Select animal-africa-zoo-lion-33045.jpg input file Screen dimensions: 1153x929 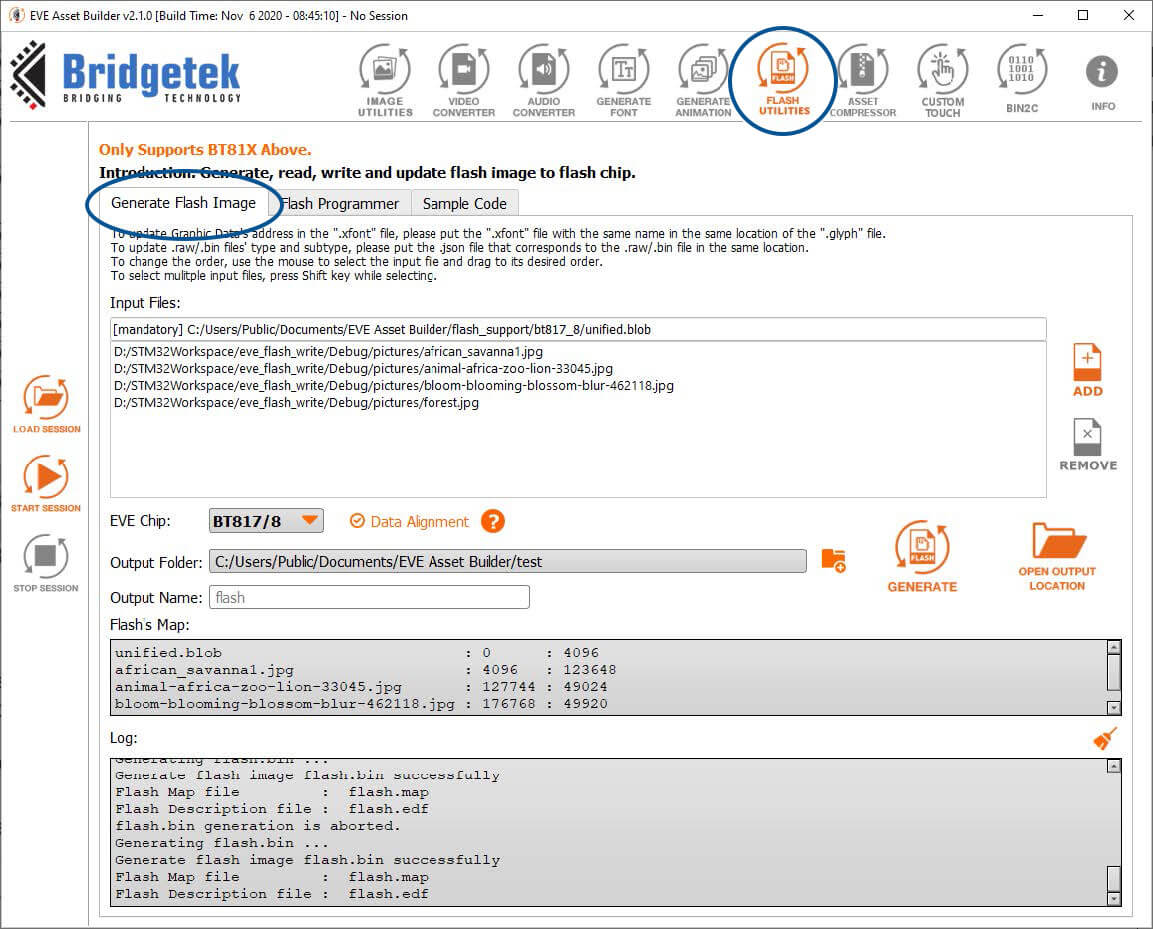[363, 369]
